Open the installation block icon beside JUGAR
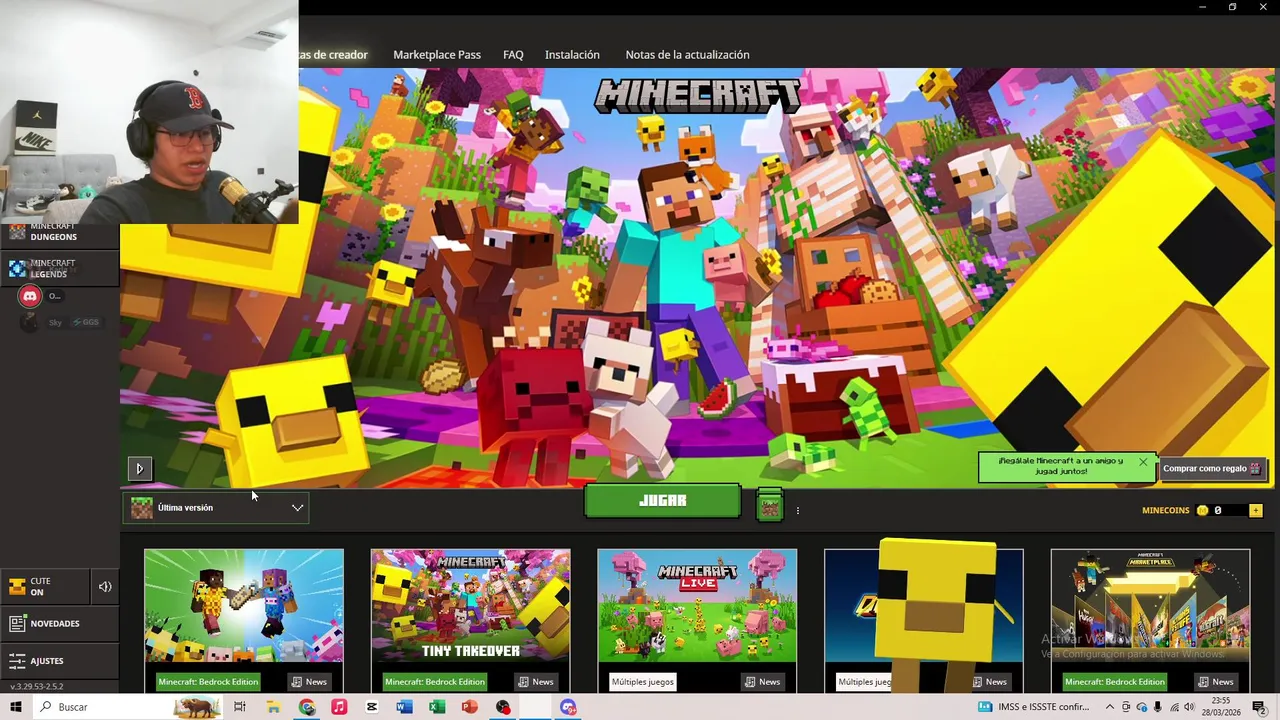The height and width of the screenshot is (720, 1280). point(769,507)
